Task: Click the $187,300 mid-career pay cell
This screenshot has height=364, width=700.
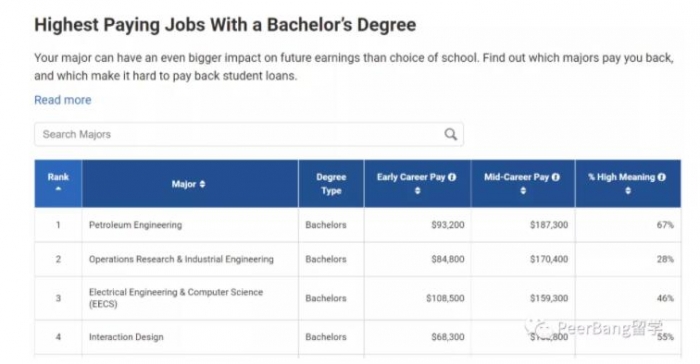Action: [549, 225]
